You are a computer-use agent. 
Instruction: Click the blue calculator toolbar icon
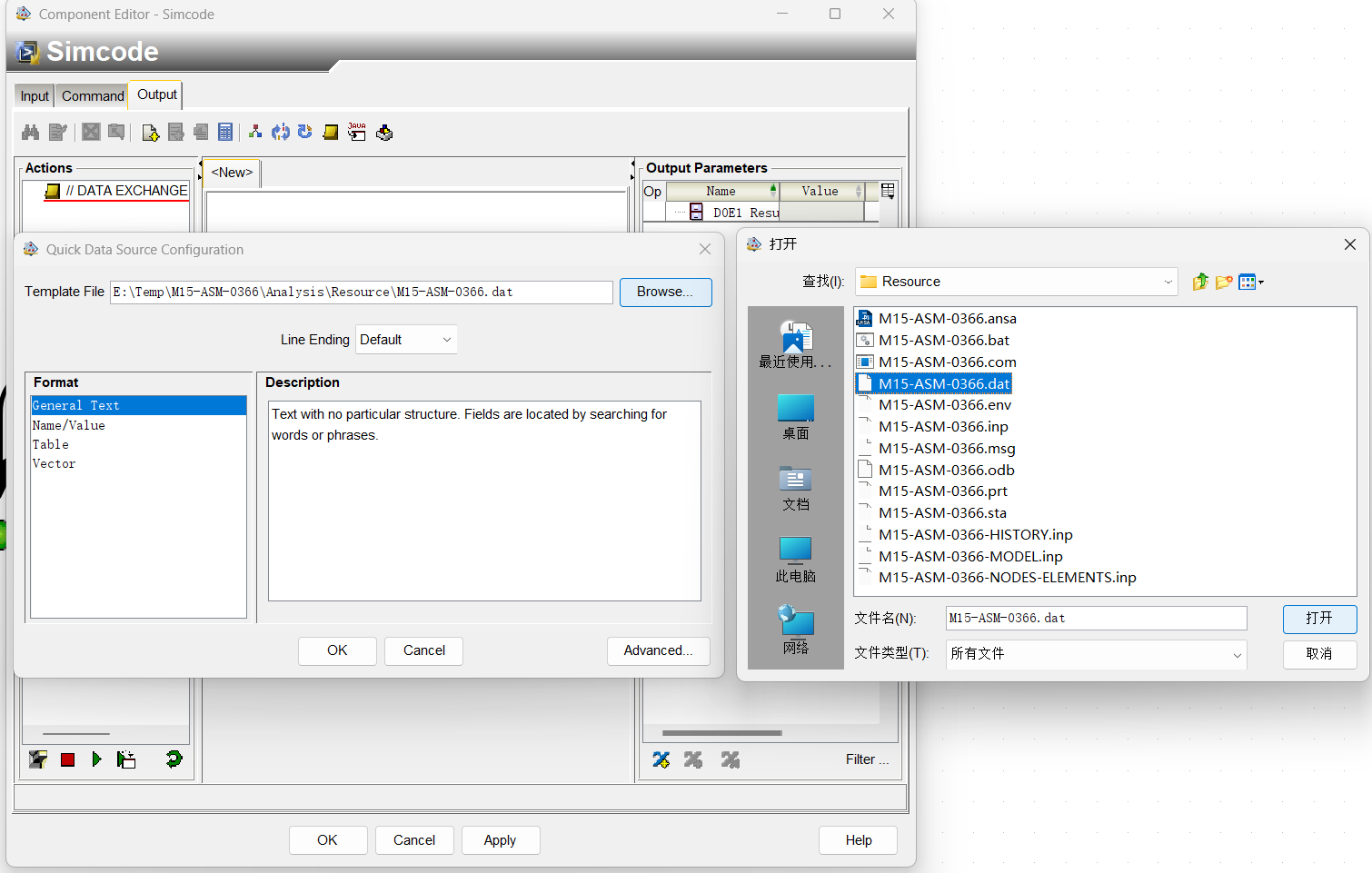point(225,133)
